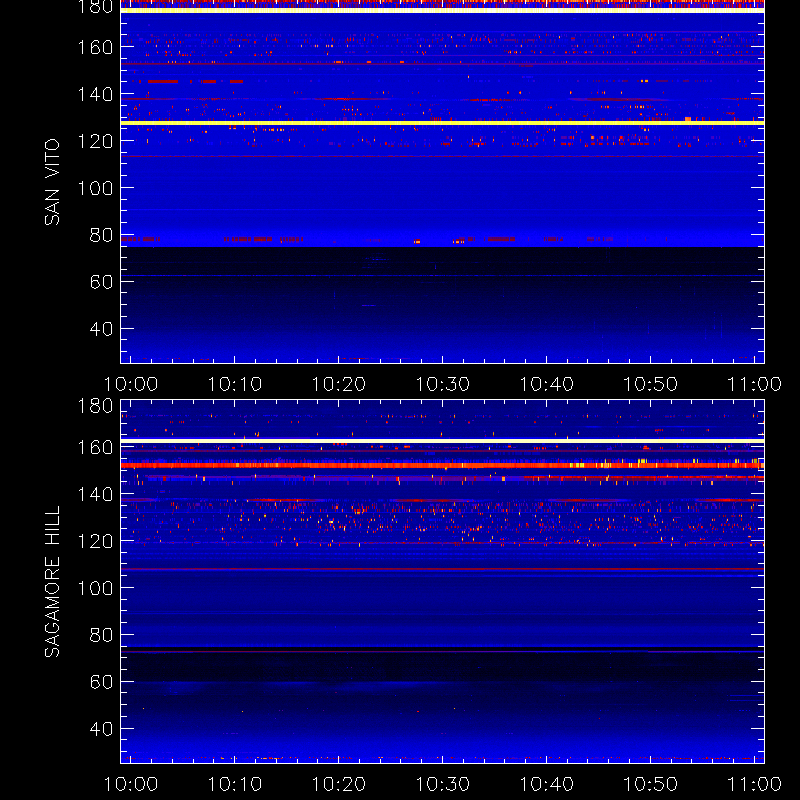Click the SAN VITO axis title

click(53, 182)
